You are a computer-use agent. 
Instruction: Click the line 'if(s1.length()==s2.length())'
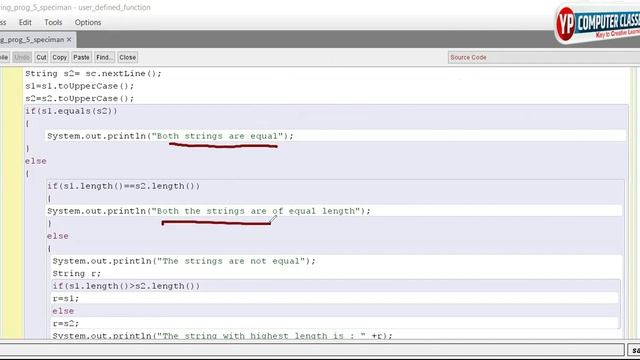coord(124,186)
